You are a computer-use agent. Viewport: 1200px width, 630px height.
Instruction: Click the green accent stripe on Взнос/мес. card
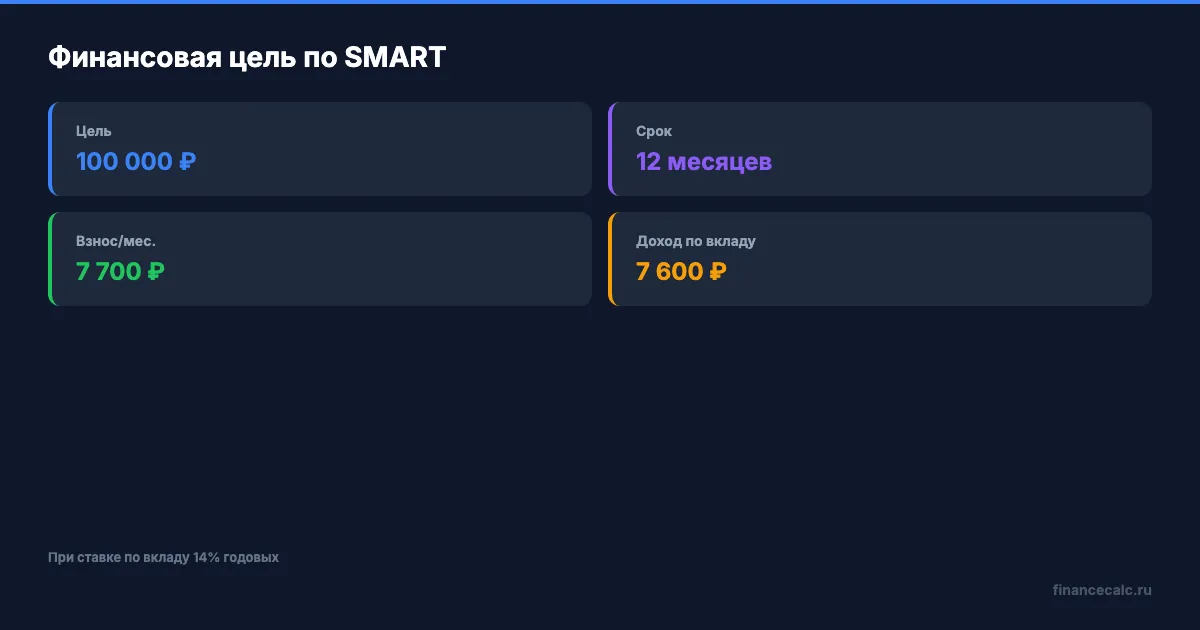[x=50, y=259]
